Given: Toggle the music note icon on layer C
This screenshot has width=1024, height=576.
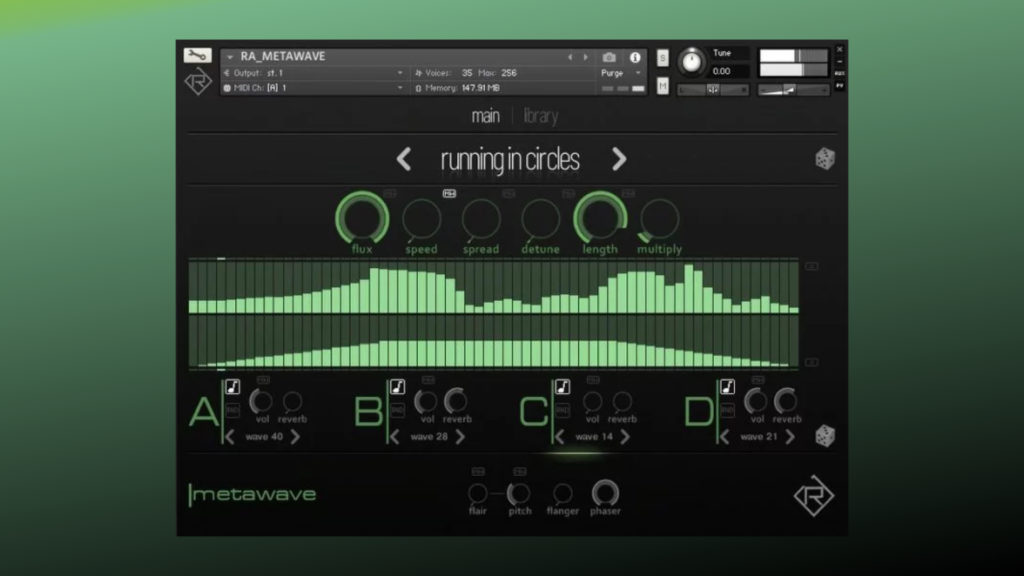Looking at the screenshot, I should click(562, 386).
